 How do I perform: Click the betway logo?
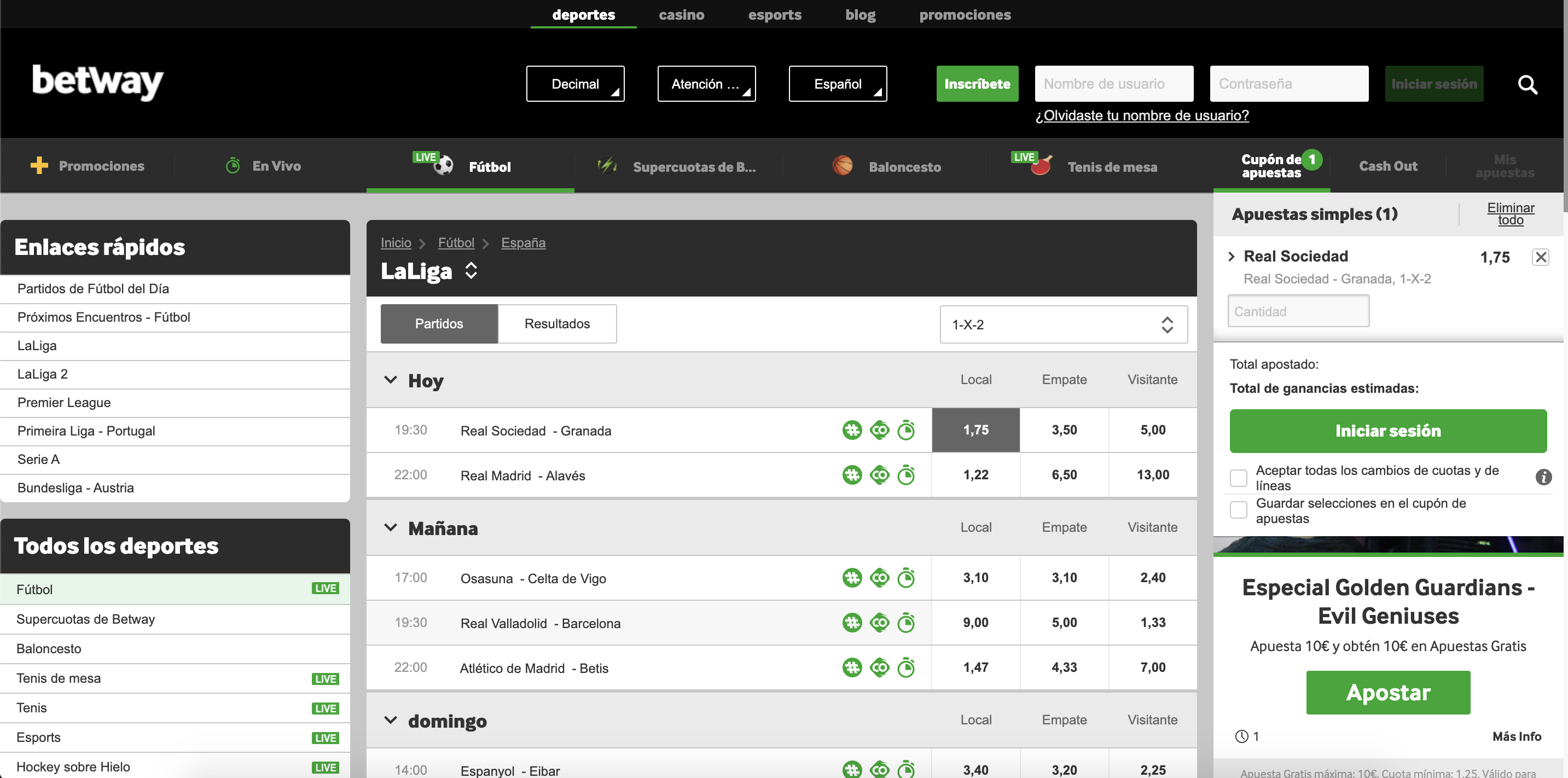click(97, 82)
